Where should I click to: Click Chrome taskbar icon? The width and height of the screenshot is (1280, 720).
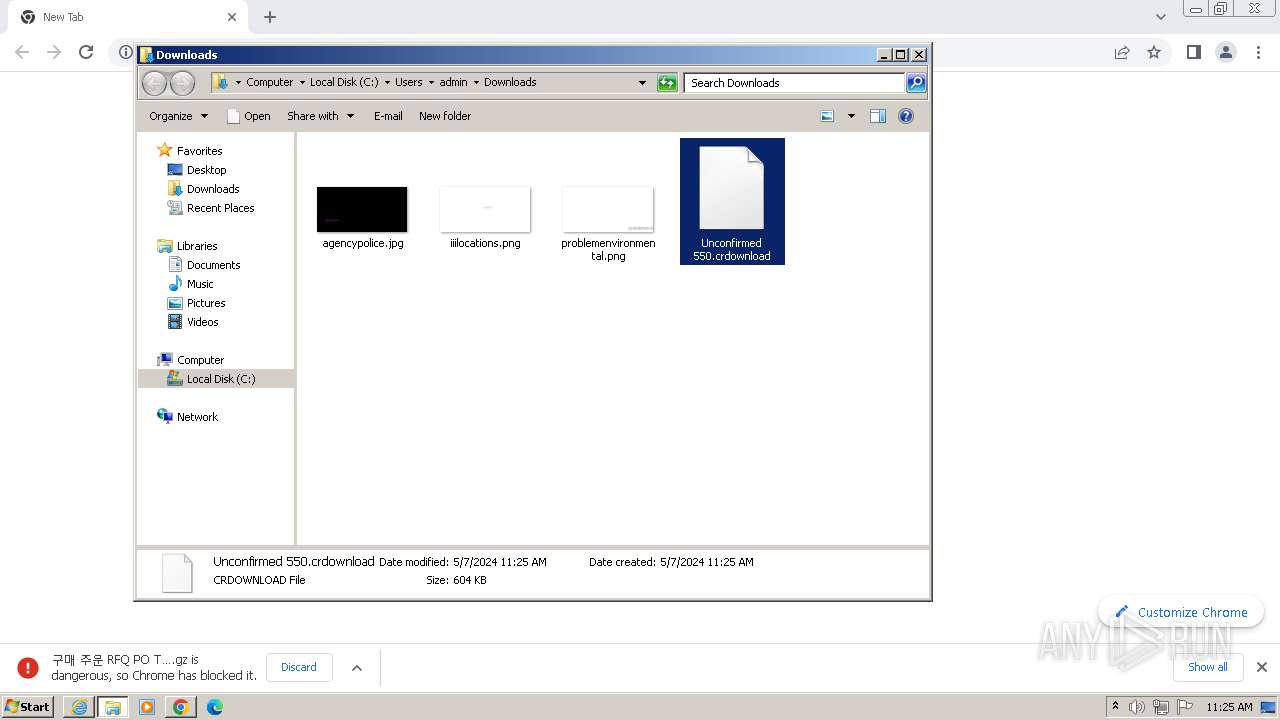[181, 707]
